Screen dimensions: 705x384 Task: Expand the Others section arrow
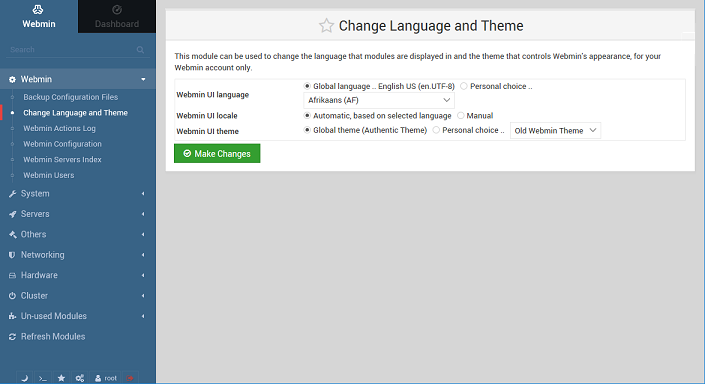143,234
